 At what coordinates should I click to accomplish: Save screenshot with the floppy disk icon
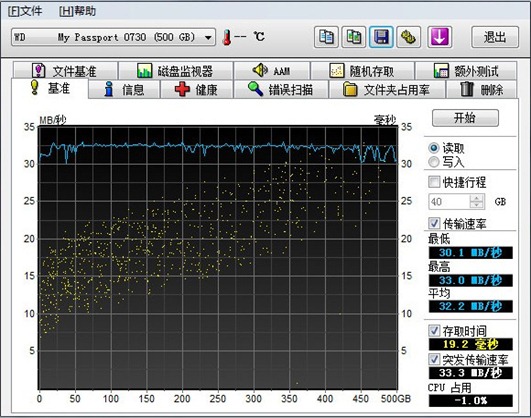(381, 37)
